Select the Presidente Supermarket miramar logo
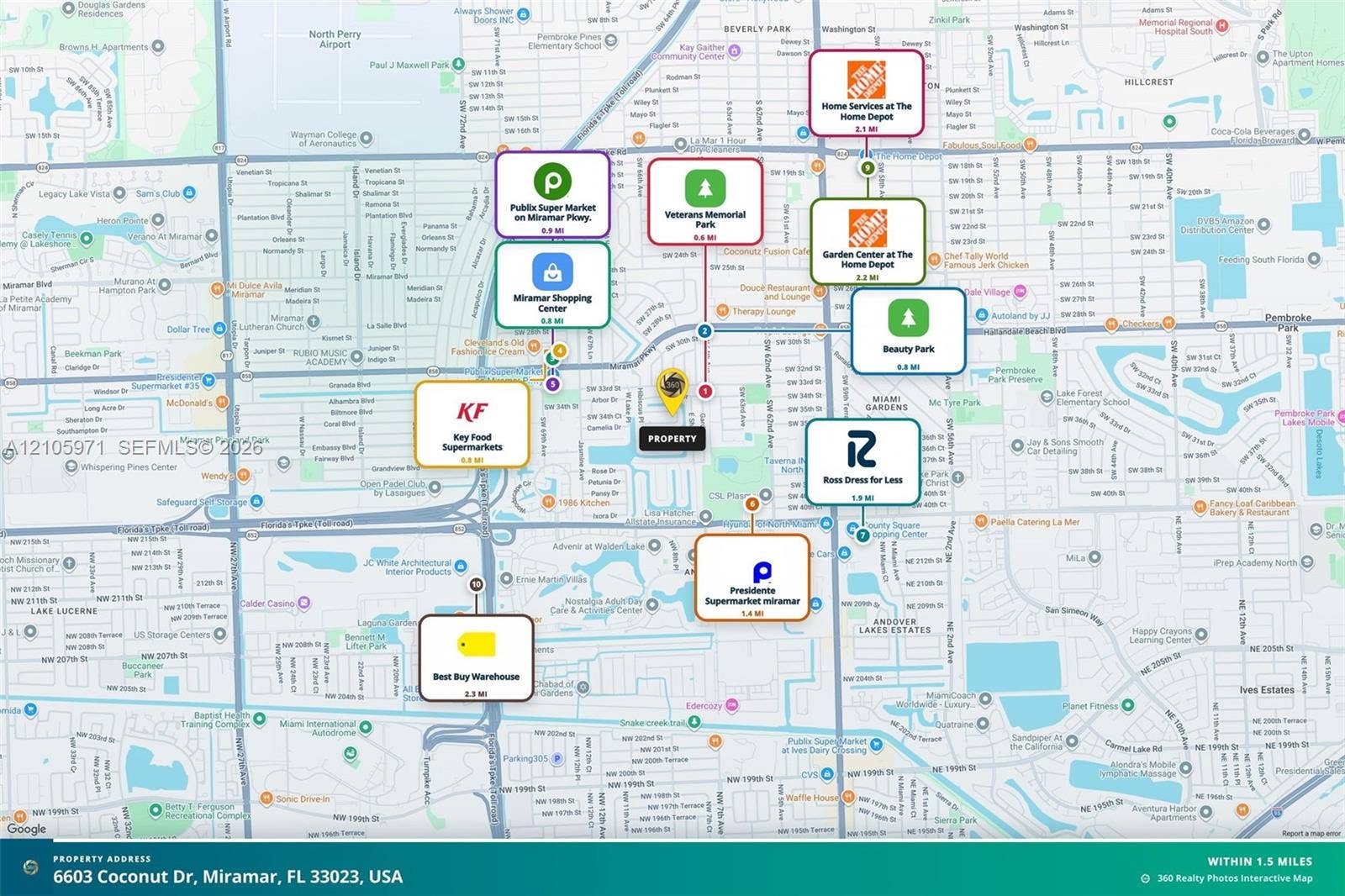Image resolution: width=1345 pixels, height=896 pixels. (762, 572)
